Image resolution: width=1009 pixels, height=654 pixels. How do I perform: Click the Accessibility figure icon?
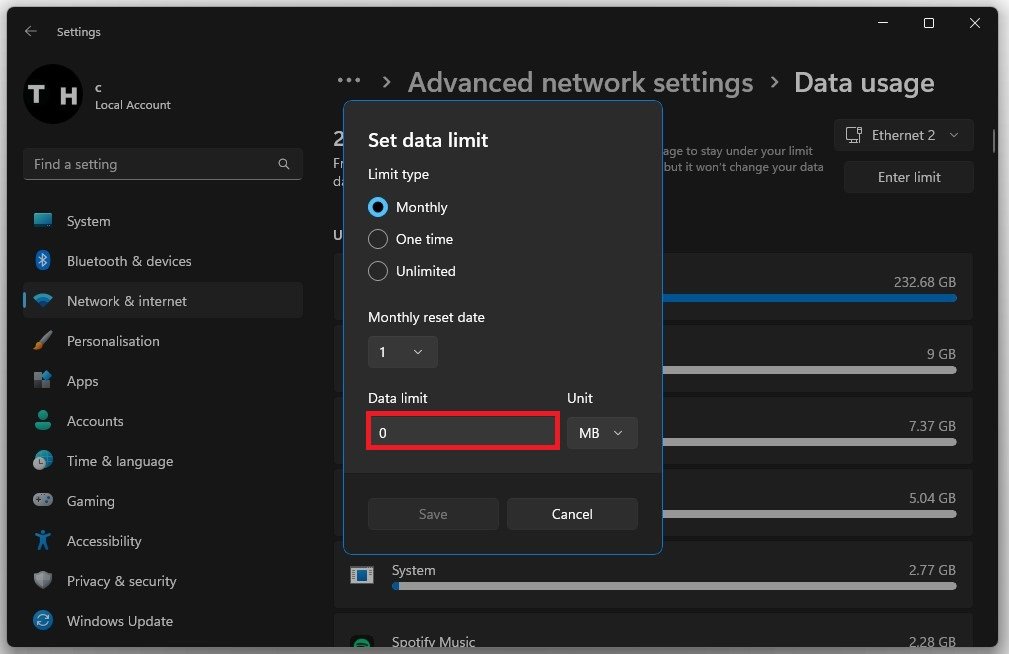[43, 541]
